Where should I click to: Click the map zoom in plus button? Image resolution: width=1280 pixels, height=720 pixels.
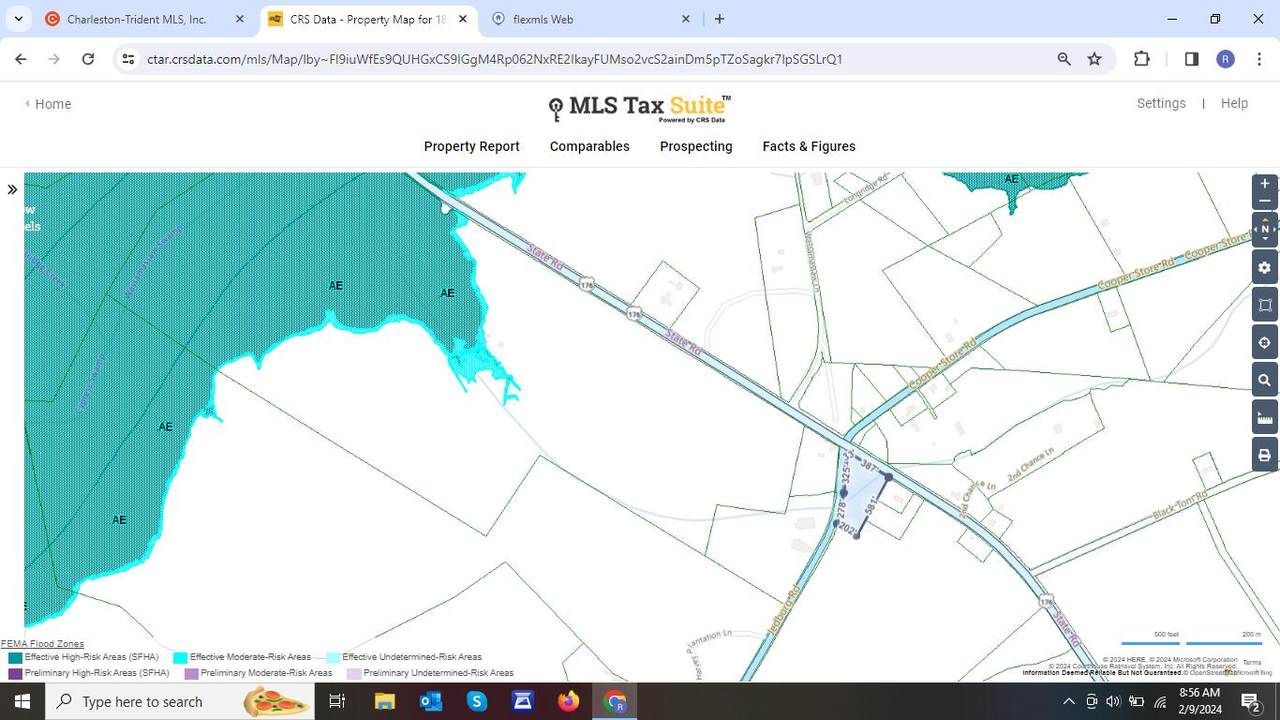[1265, 184]
